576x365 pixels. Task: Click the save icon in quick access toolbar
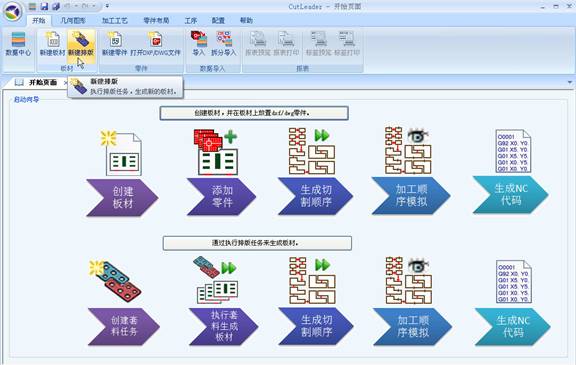(x=44, y=6)
